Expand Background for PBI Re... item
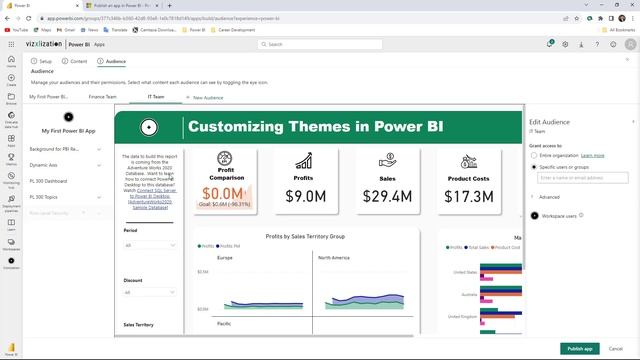The height and width of the screenshot is (360, 640). (99, 149)
